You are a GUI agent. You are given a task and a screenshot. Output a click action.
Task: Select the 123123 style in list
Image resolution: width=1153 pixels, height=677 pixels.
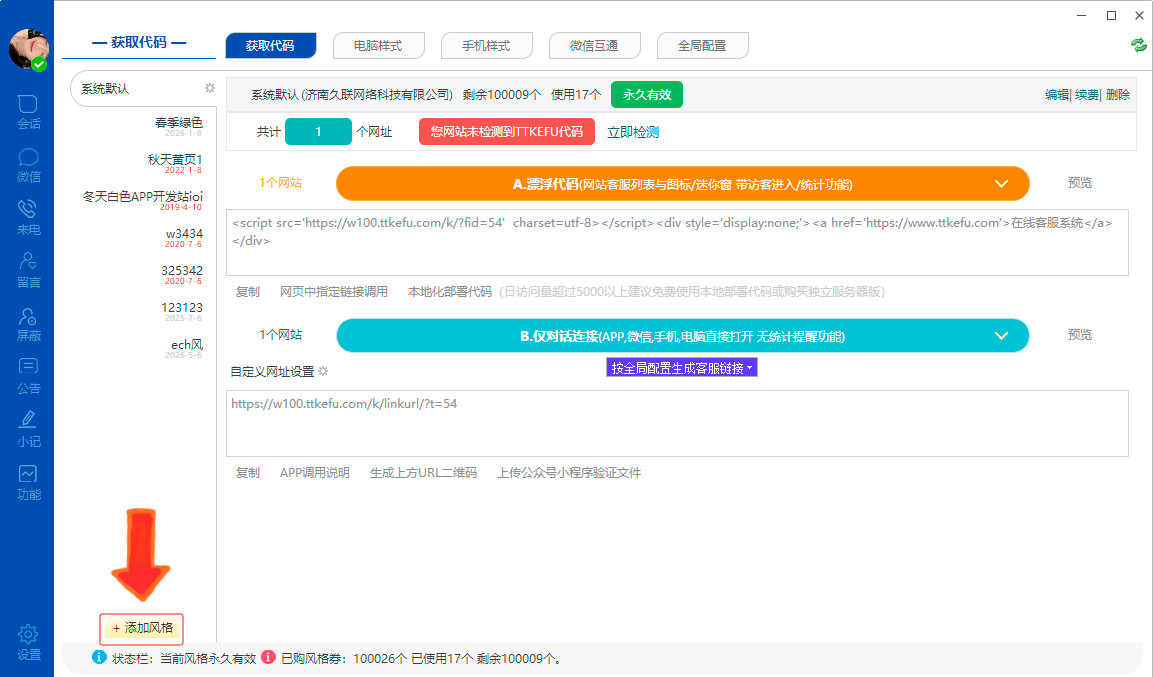pos(182,307)
